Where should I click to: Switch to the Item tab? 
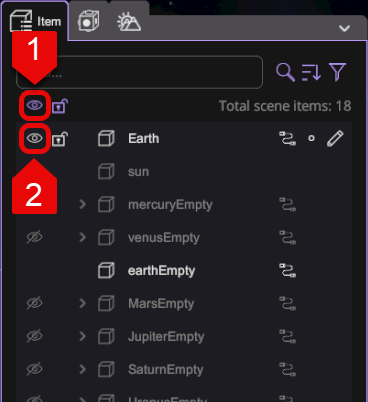(35, 21)
